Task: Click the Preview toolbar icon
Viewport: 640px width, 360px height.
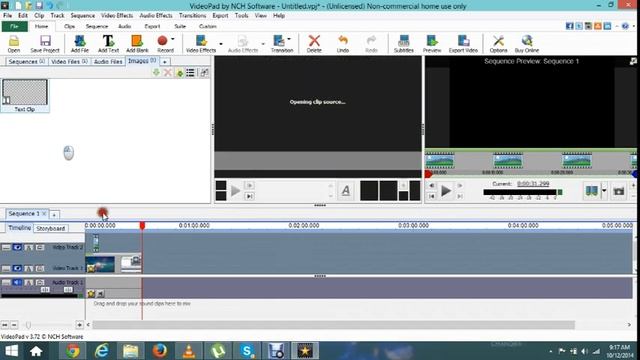Action: (432, 44)
